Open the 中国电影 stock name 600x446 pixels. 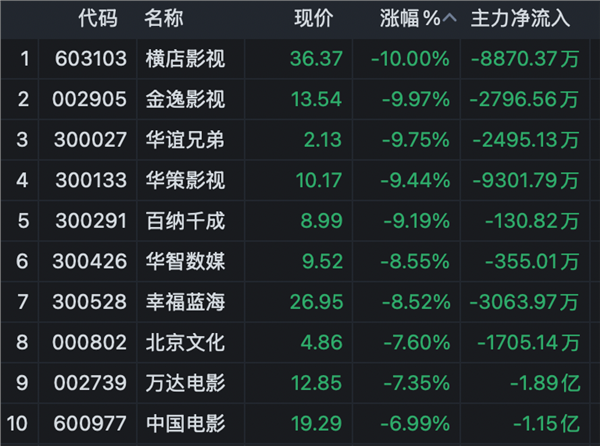pyautogui.click(x=185, y=422)
